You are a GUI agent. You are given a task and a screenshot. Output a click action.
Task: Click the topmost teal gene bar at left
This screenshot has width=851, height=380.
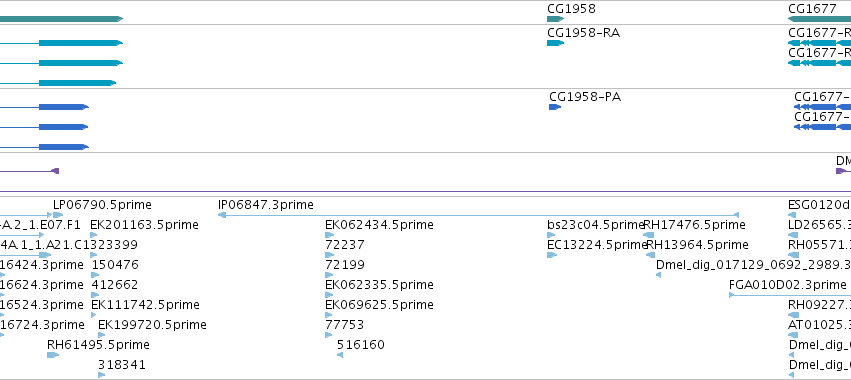(x=61, y=19)
